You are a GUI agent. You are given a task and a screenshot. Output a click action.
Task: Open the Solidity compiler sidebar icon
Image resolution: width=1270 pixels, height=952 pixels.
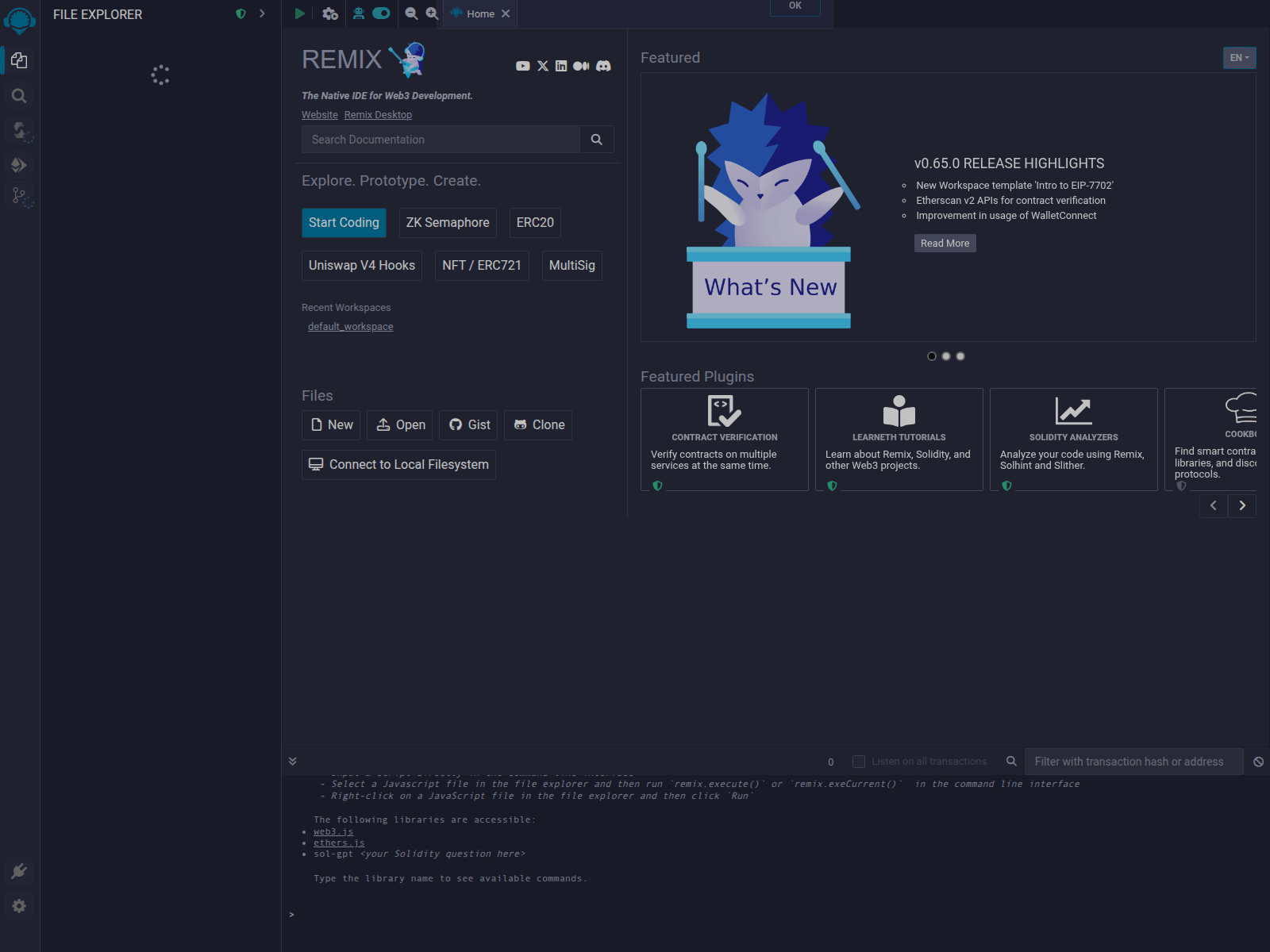point(21,131)
